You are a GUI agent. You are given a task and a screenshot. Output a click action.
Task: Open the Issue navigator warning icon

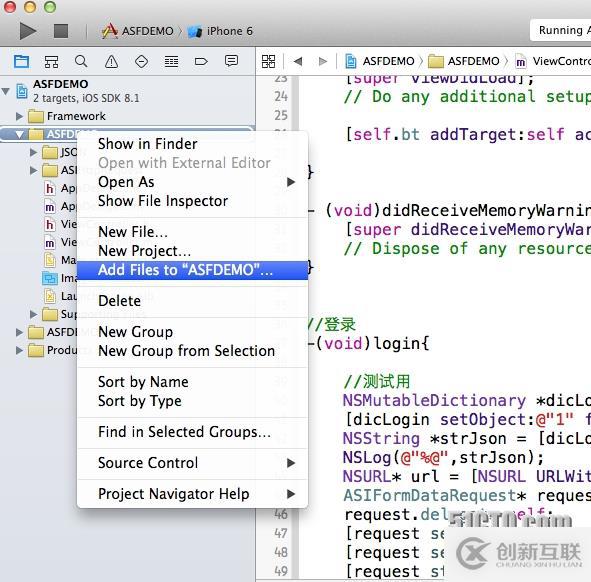(x=111, y=61)
